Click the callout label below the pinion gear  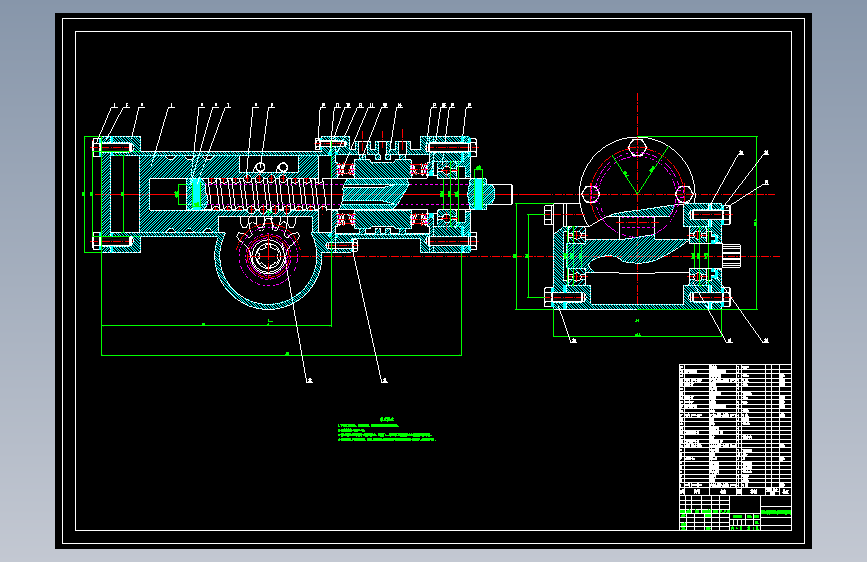click(x=309, y=380)
